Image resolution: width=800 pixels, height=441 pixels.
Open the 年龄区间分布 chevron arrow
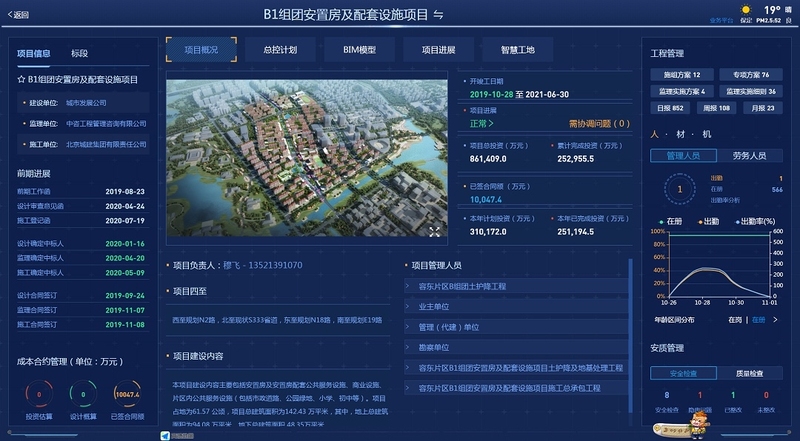pos(776,320)
